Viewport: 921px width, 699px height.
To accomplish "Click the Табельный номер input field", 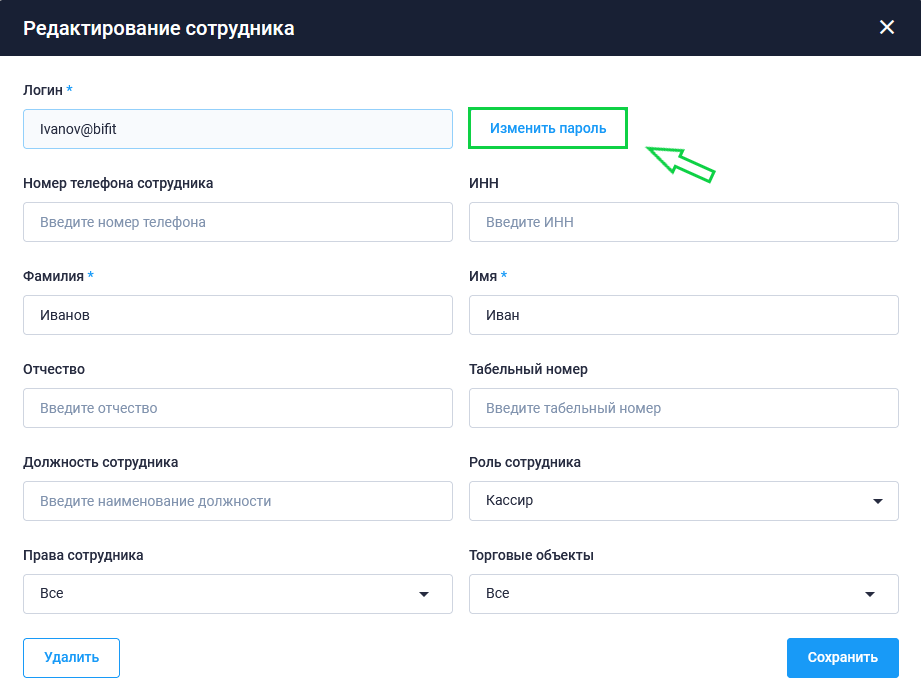I will 684,408.
